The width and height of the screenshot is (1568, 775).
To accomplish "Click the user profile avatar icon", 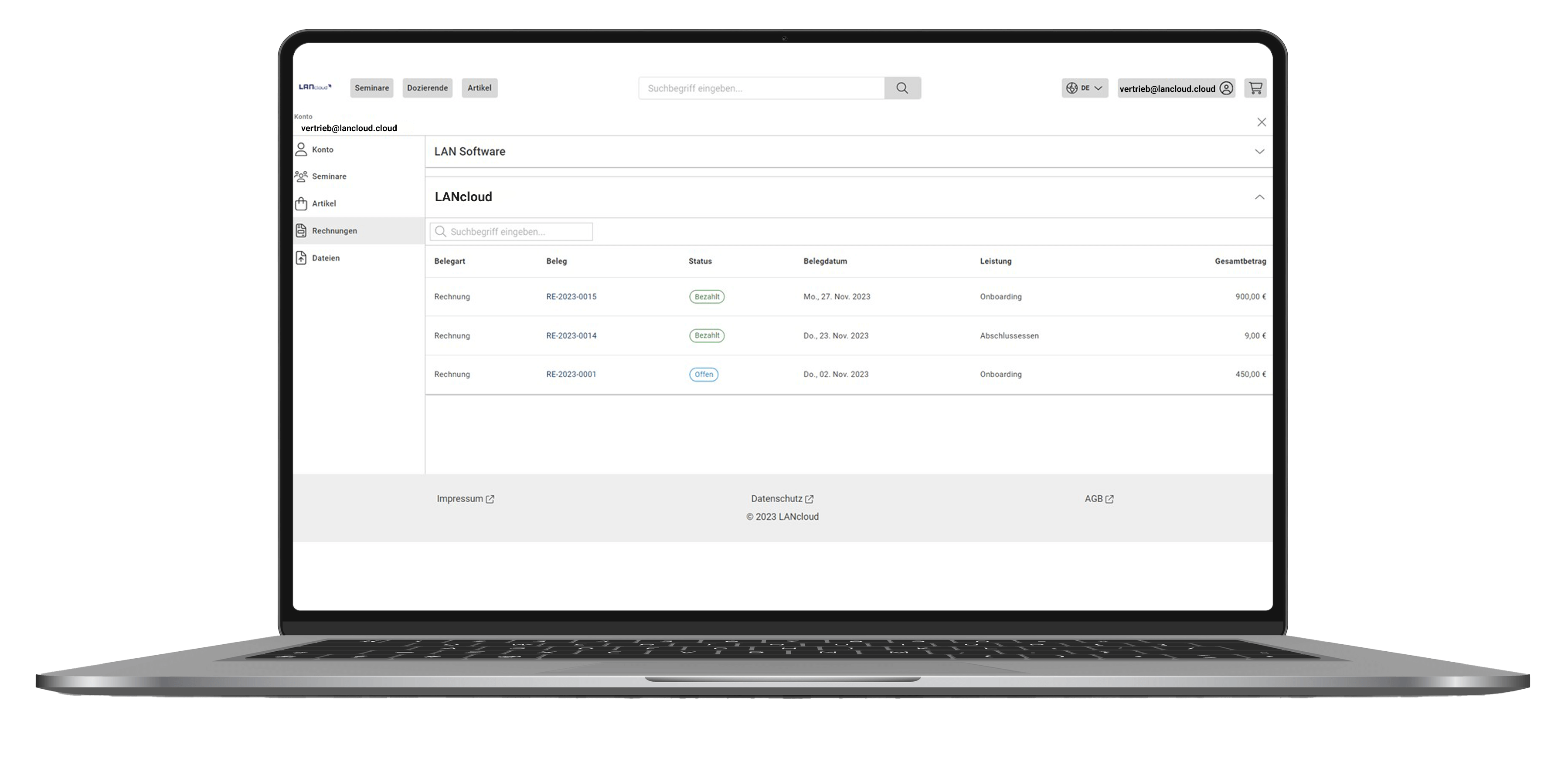I will 1226,88.
